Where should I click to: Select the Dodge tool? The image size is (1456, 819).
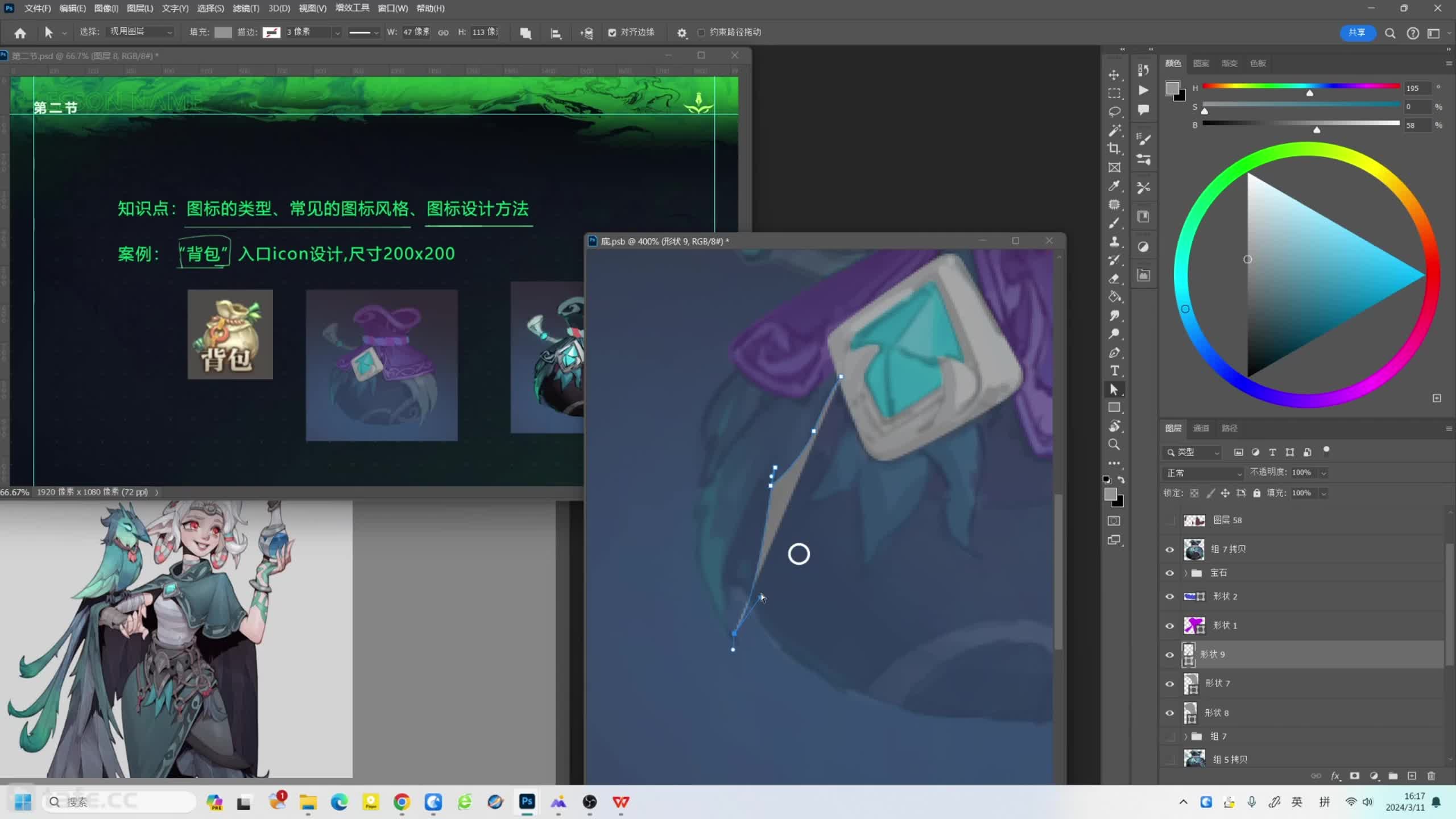point(1114,334)
